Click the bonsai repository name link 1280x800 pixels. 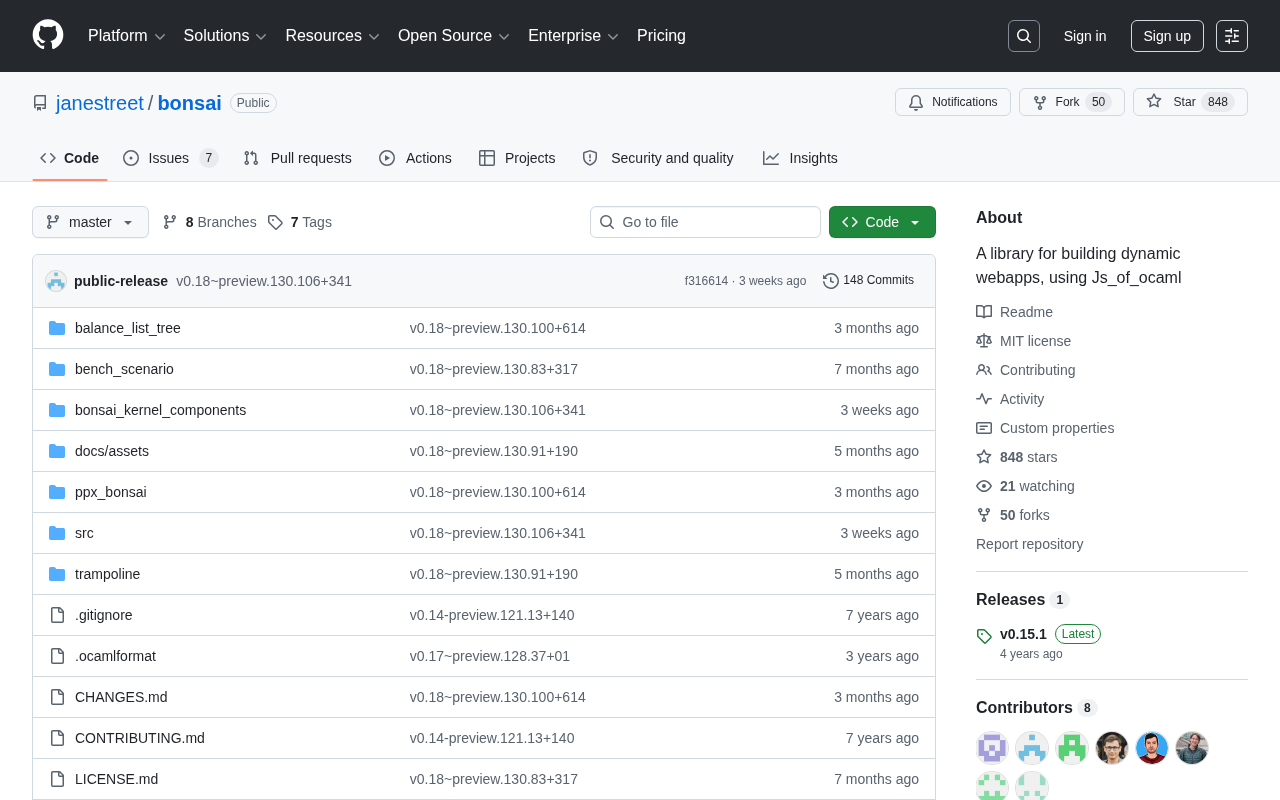pos(189,103)
